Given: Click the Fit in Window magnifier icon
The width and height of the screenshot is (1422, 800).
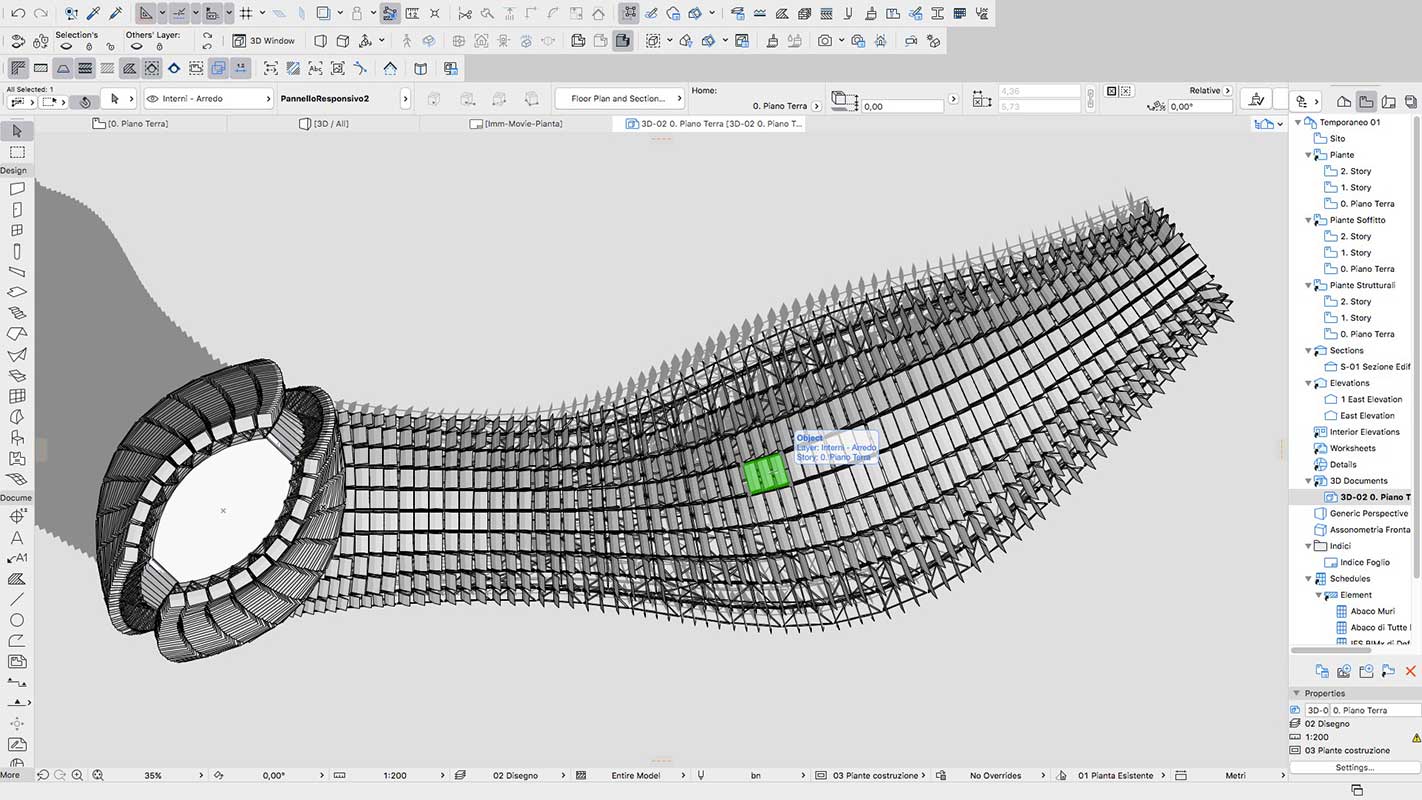Looking at the screenshot, I should pyautogui.click(x=98, y=774).
